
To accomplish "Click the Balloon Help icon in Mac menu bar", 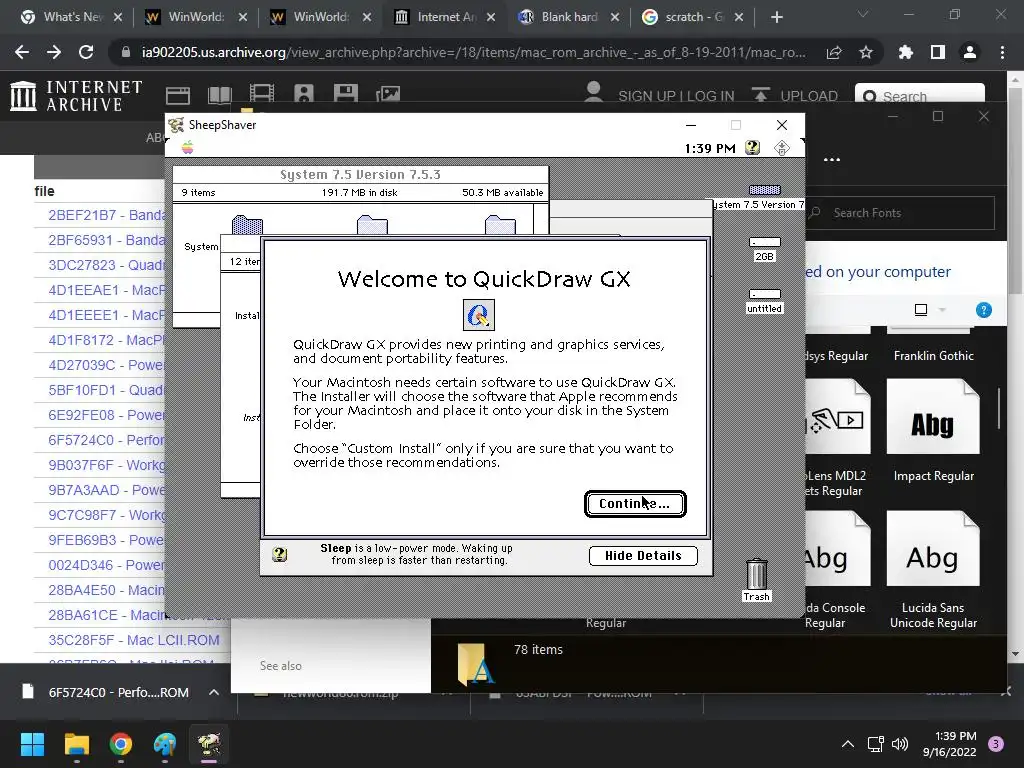I will [752, 148].
